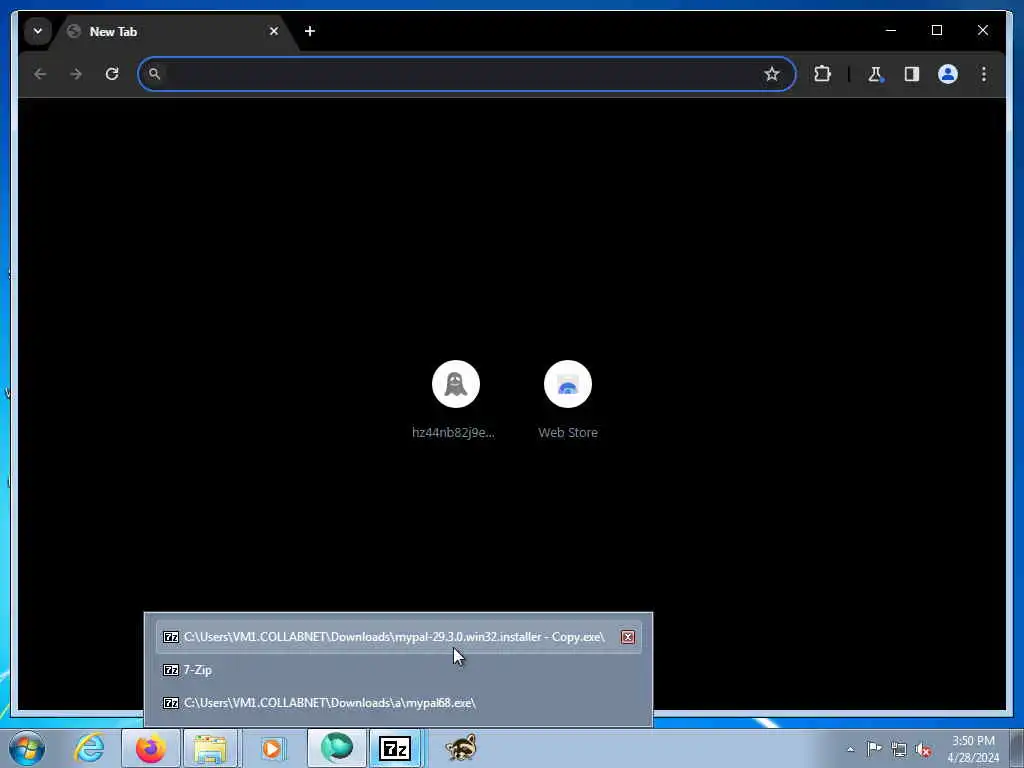
Task: Maximize the browser window
Action: pos(936,30)
